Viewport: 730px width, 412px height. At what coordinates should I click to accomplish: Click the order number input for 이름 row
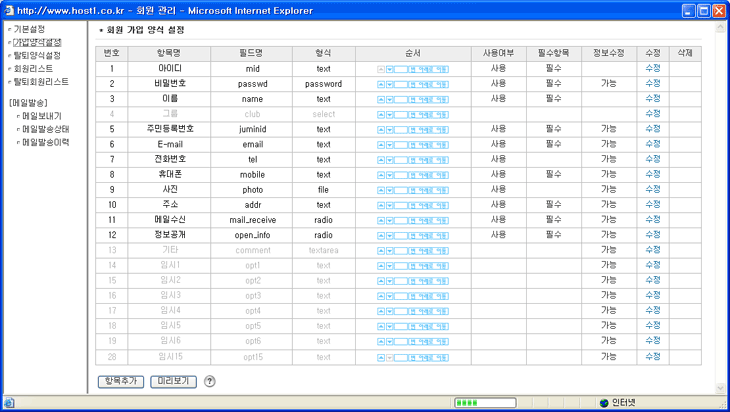click(402, 99)
